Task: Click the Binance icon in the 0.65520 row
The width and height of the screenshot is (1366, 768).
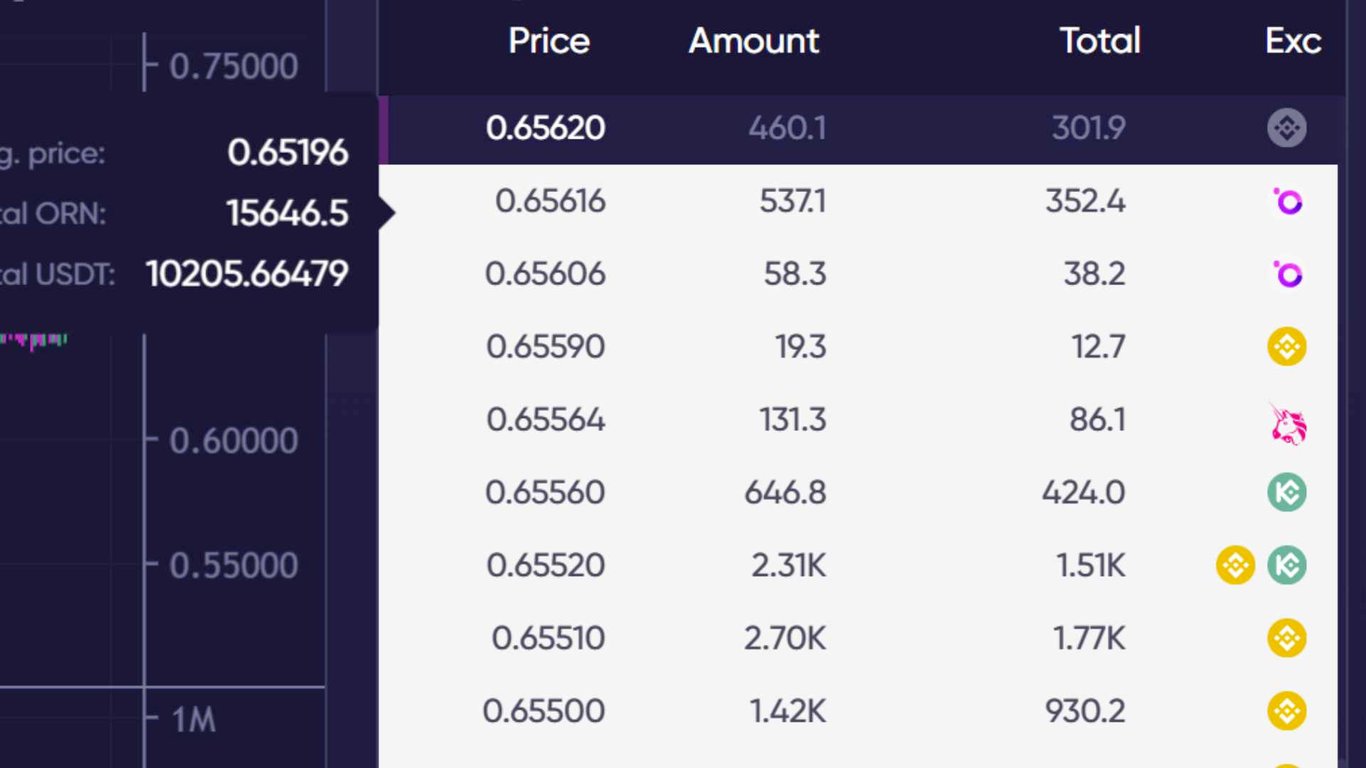Action: pos(1235,565)
